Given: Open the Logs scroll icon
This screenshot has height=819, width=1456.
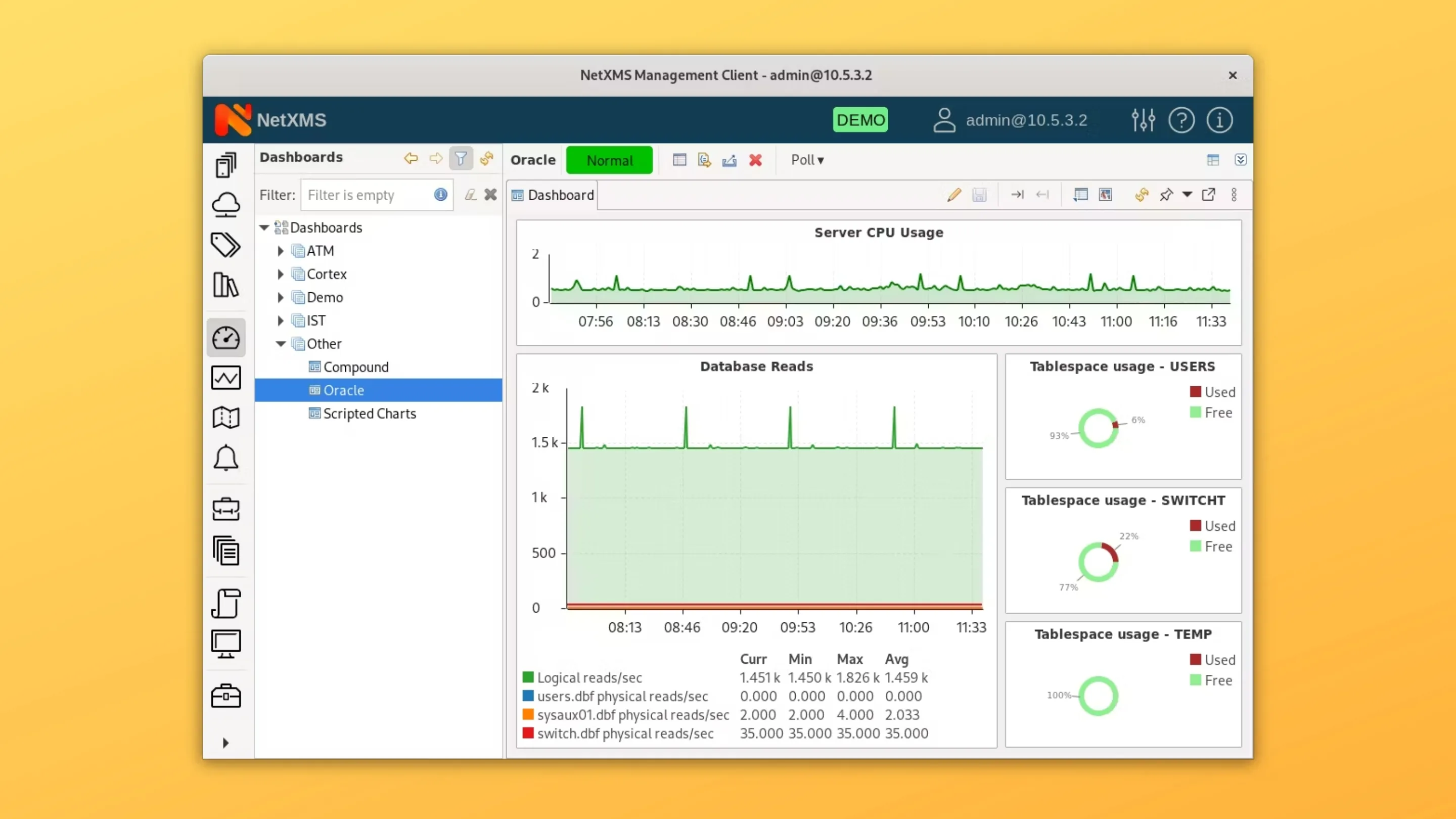Looking at the screenshot, I should pyautogui.click(x=226, y=603).
